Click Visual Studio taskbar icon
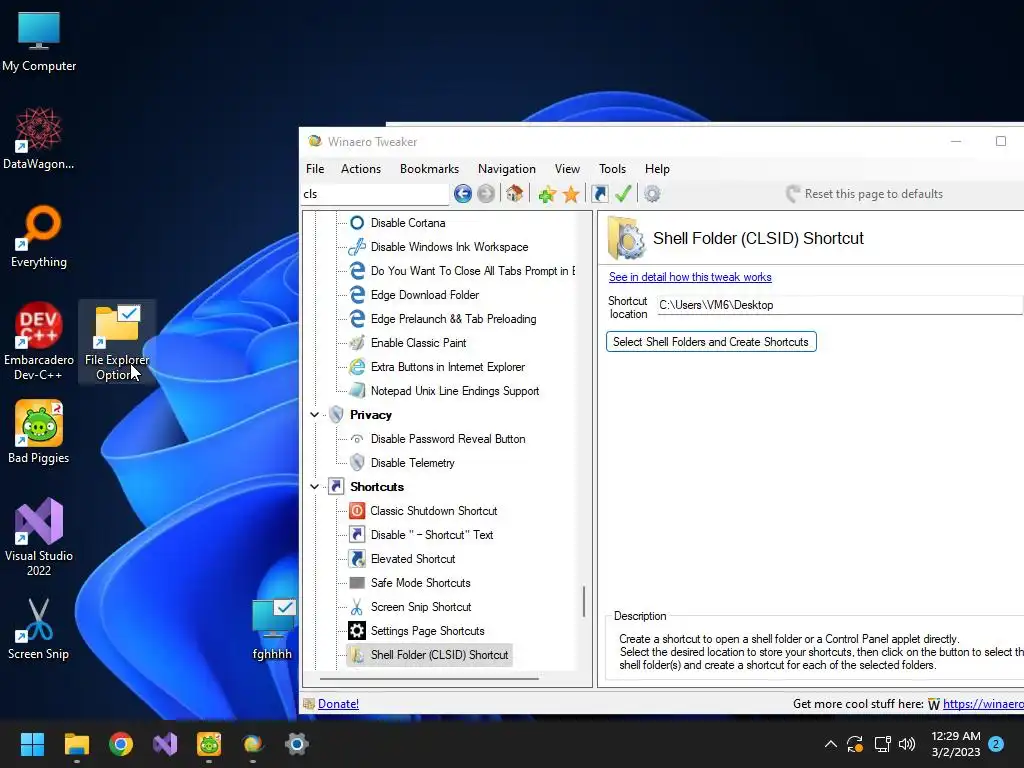 click(x=165, y=744)
